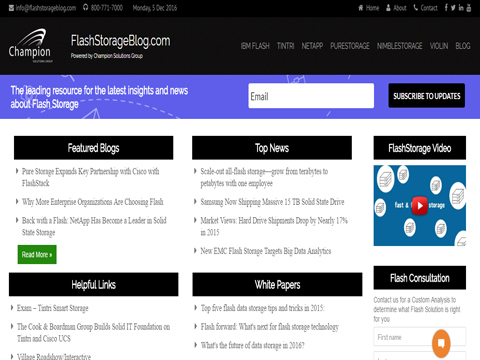Focus the First name consultation field
Screen dimensions: 480x360
coord(420,337)
